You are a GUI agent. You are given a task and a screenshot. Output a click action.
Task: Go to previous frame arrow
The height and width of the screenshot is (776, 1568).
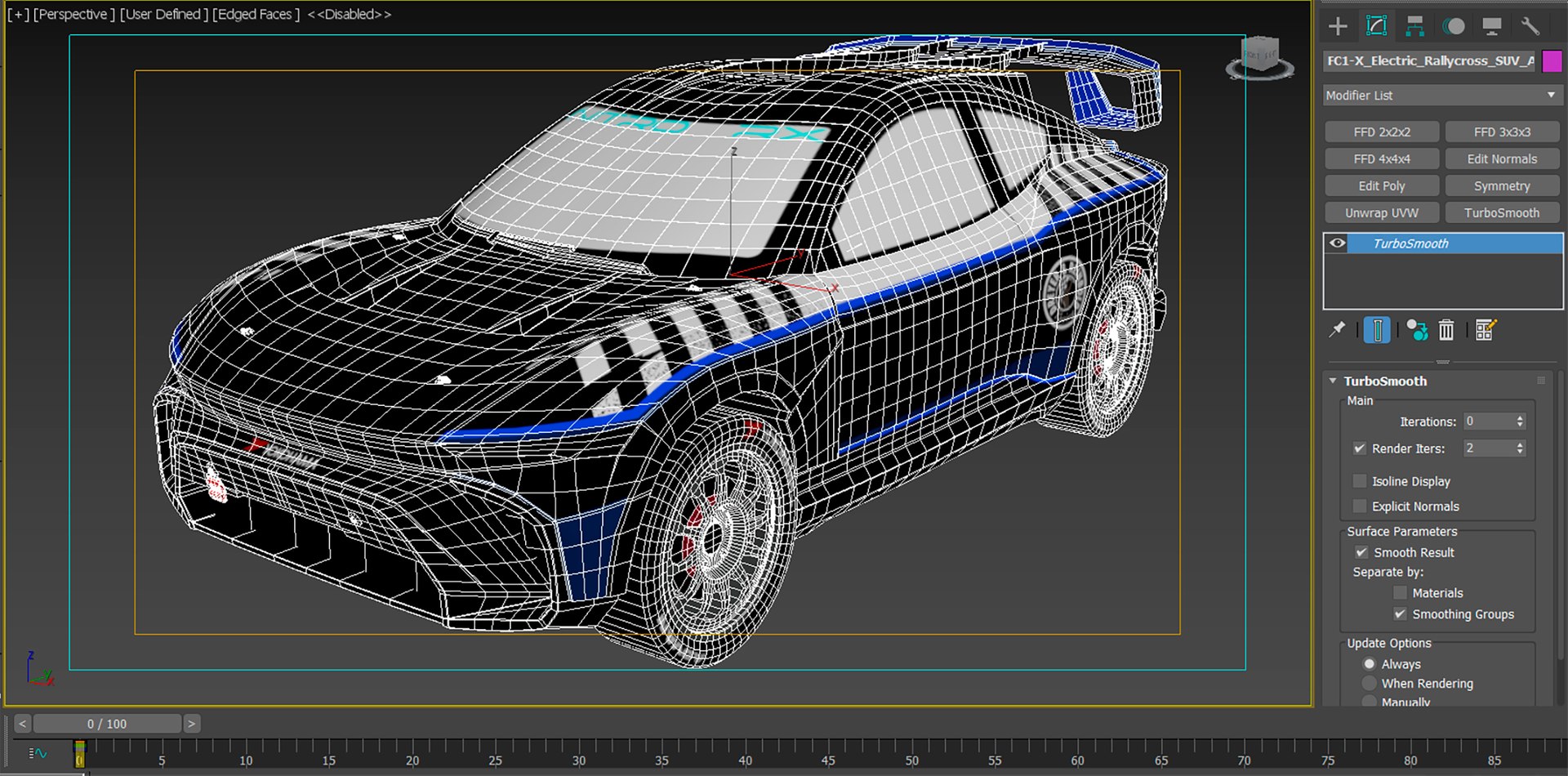pyautogui.click(x=22, y=724)
